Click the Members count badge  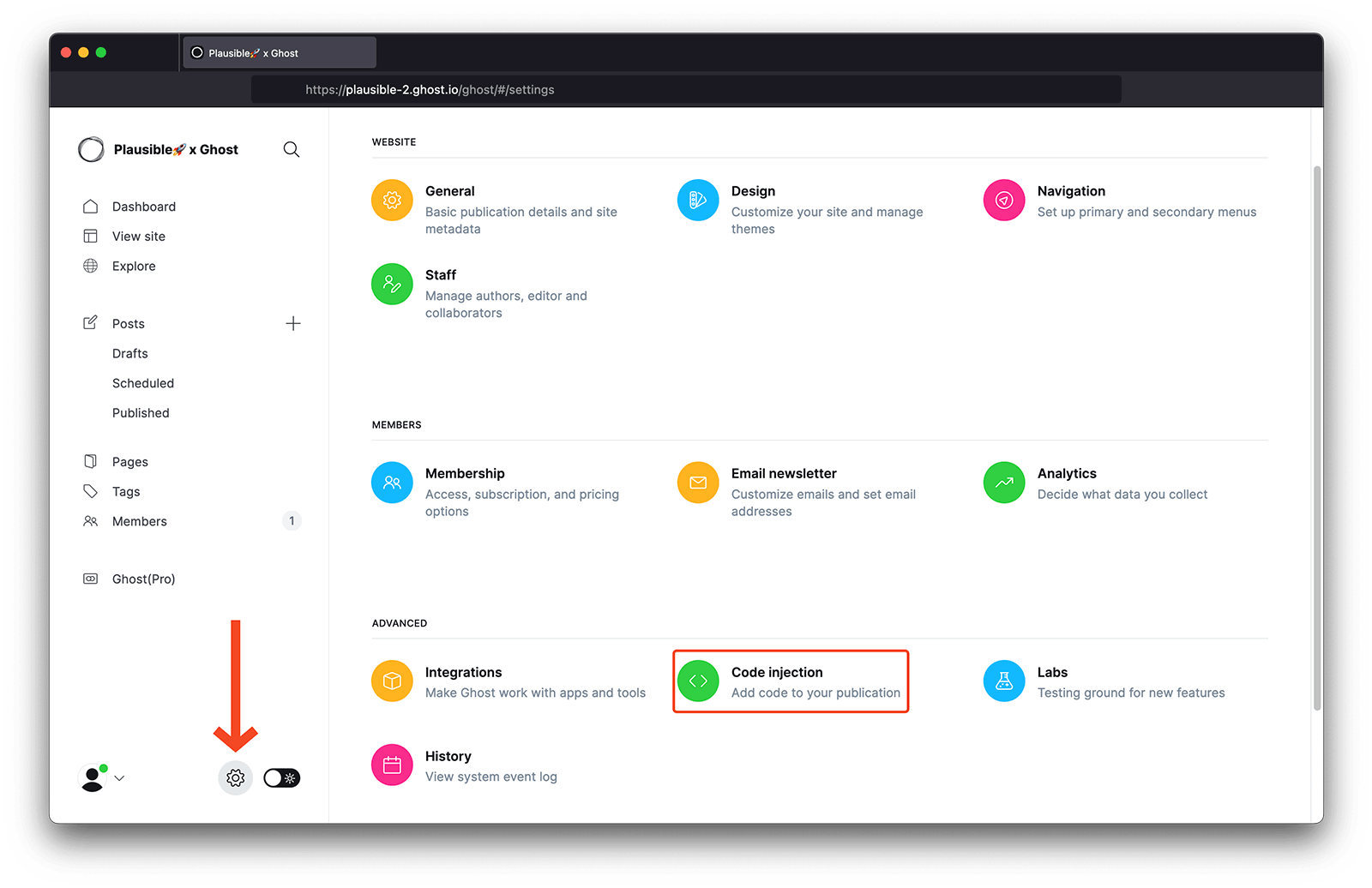(x=292, y=520)
